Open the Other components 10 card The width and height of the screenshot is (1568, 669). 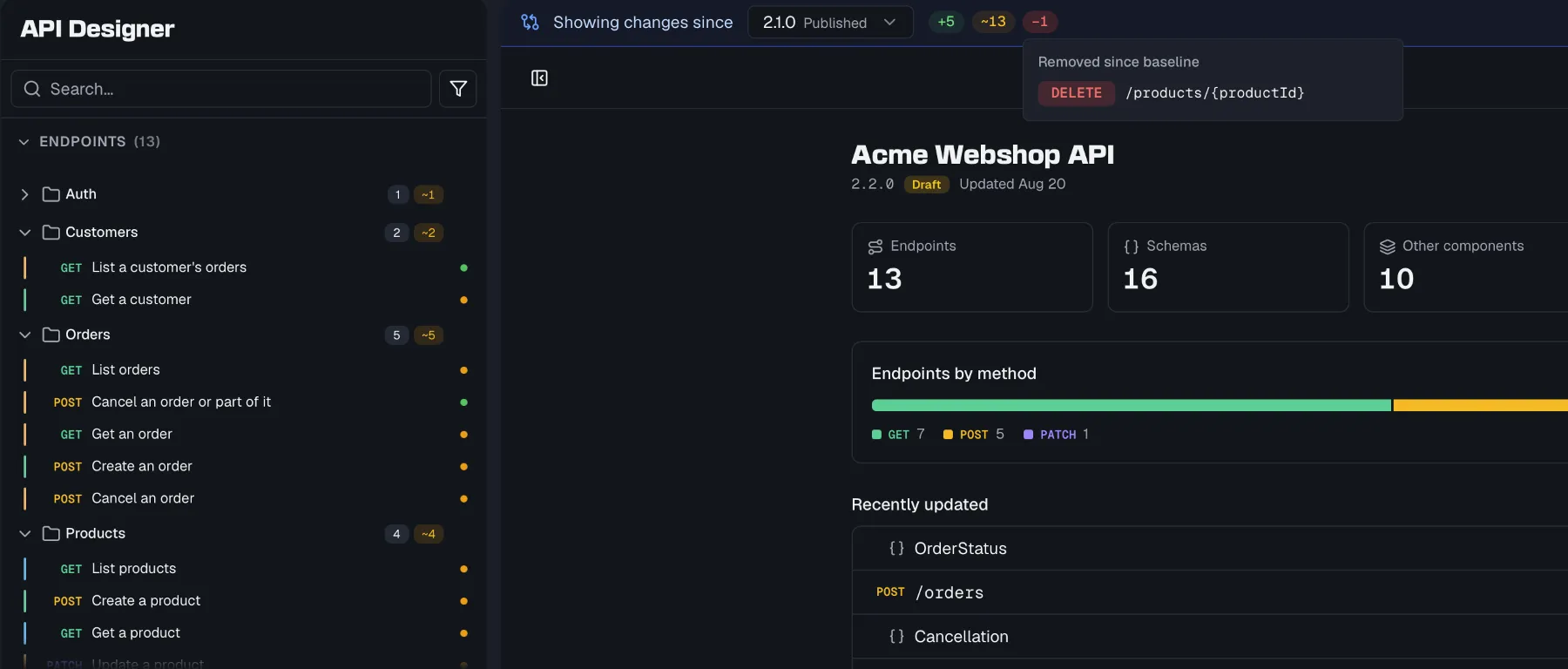pos(1466,267)
